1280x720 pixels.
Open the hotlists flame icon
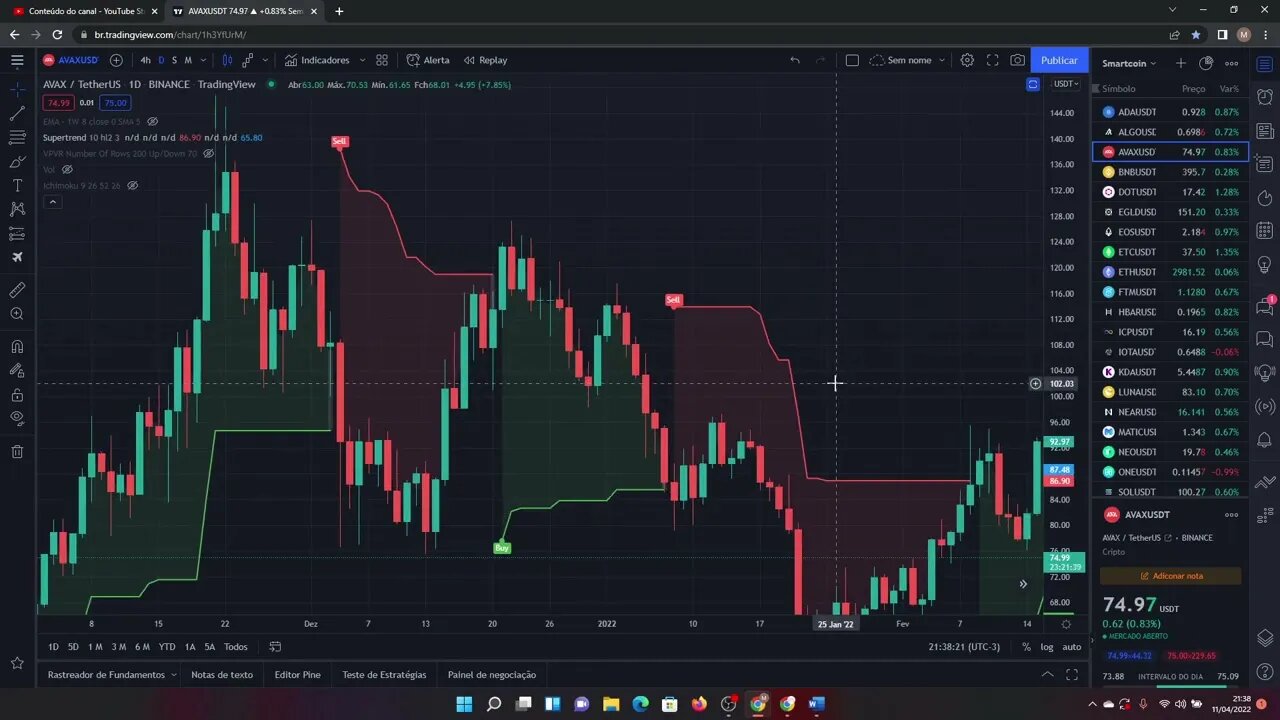click(x=1264, y=197)
